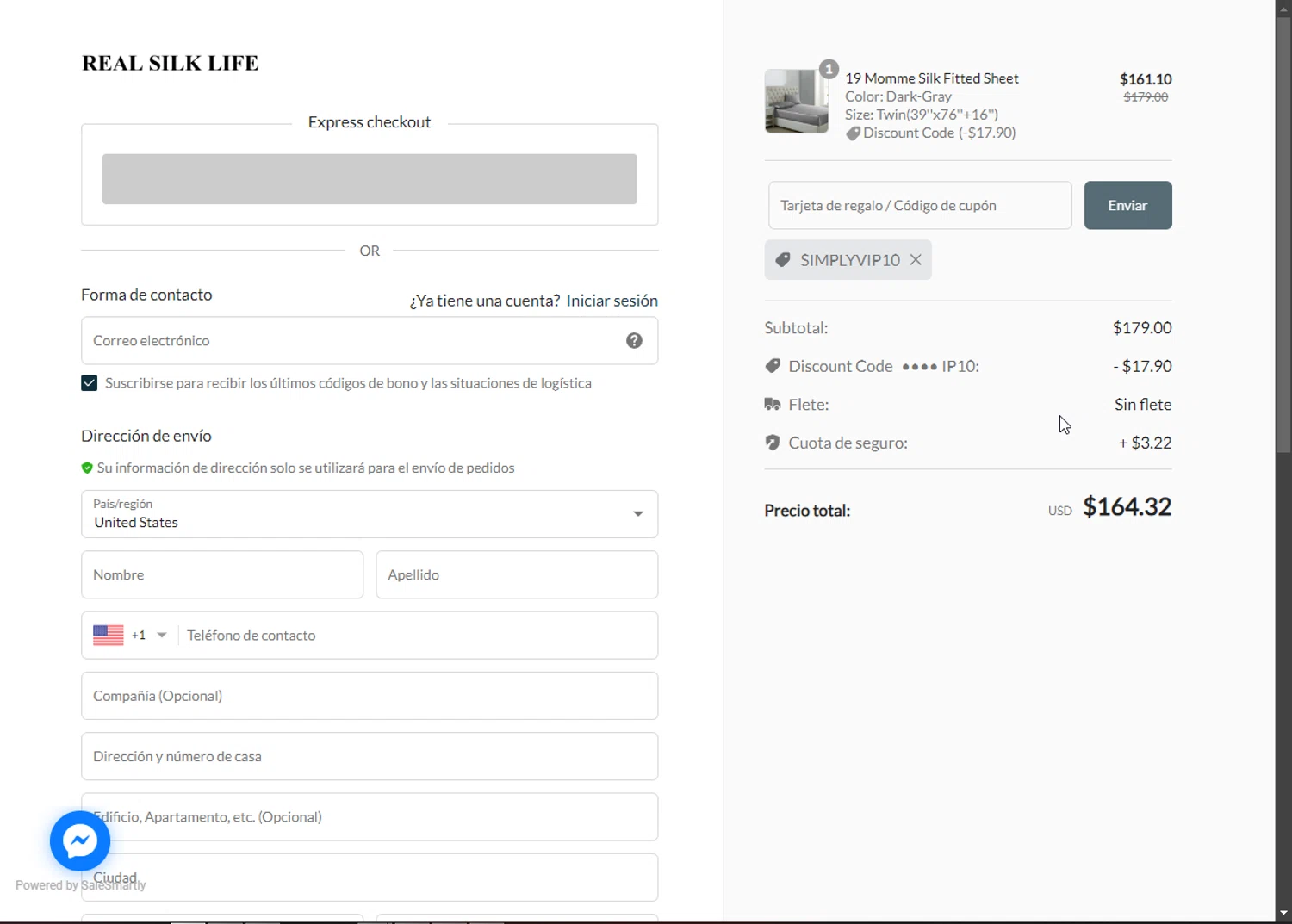1292x924 pixels.
Task: Focus the Tarjeta de regalo / Código de cupón field
Action: (920, 205)
